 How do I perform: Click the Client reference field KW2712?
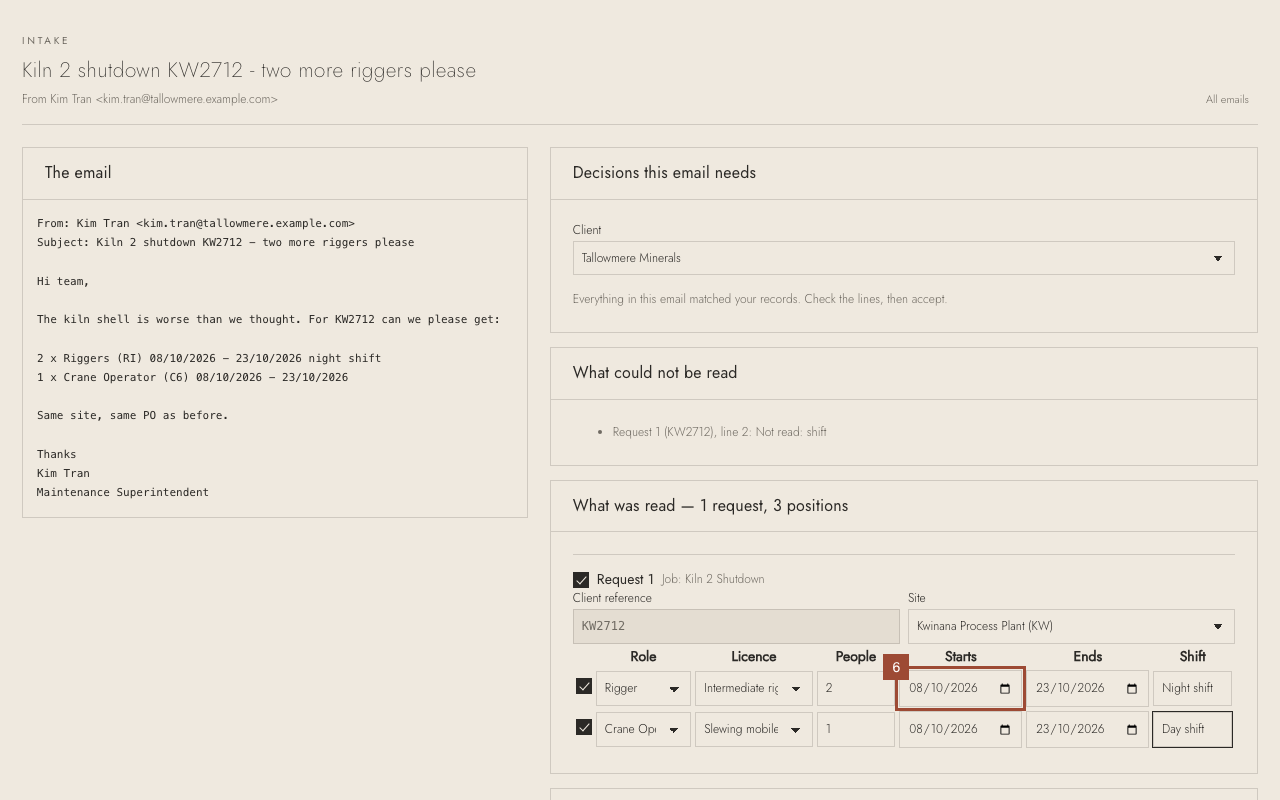[x=736, y=626]
